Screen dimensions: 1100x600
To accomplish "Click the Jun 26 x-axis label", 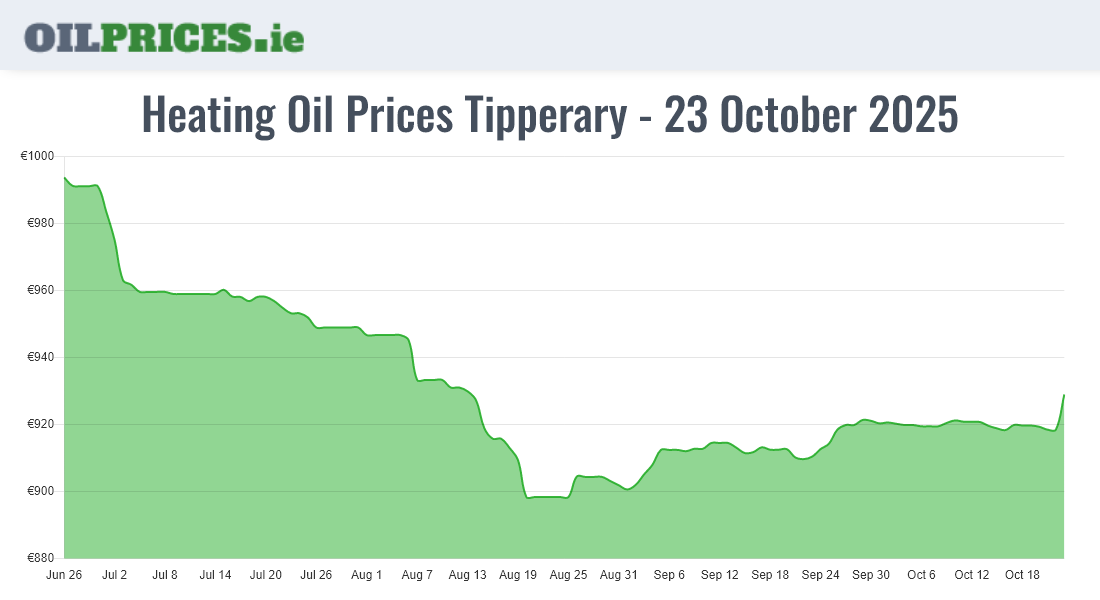I will [64, 575].
